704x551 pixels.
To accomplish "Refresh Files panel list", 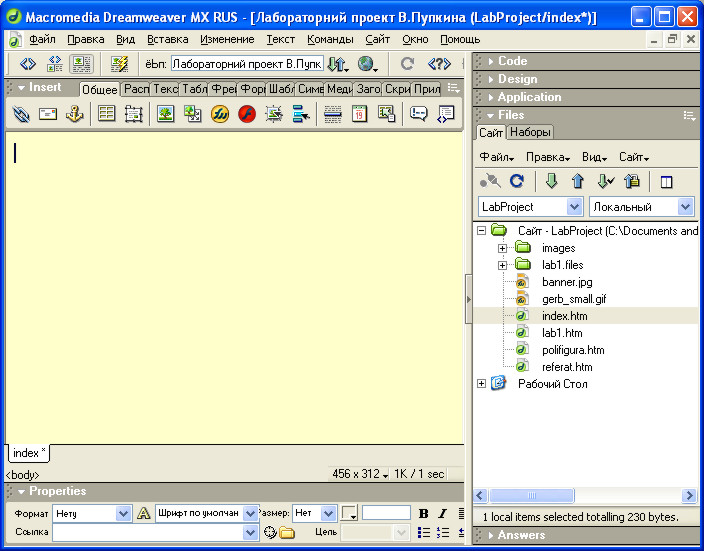I will point(517,181).
